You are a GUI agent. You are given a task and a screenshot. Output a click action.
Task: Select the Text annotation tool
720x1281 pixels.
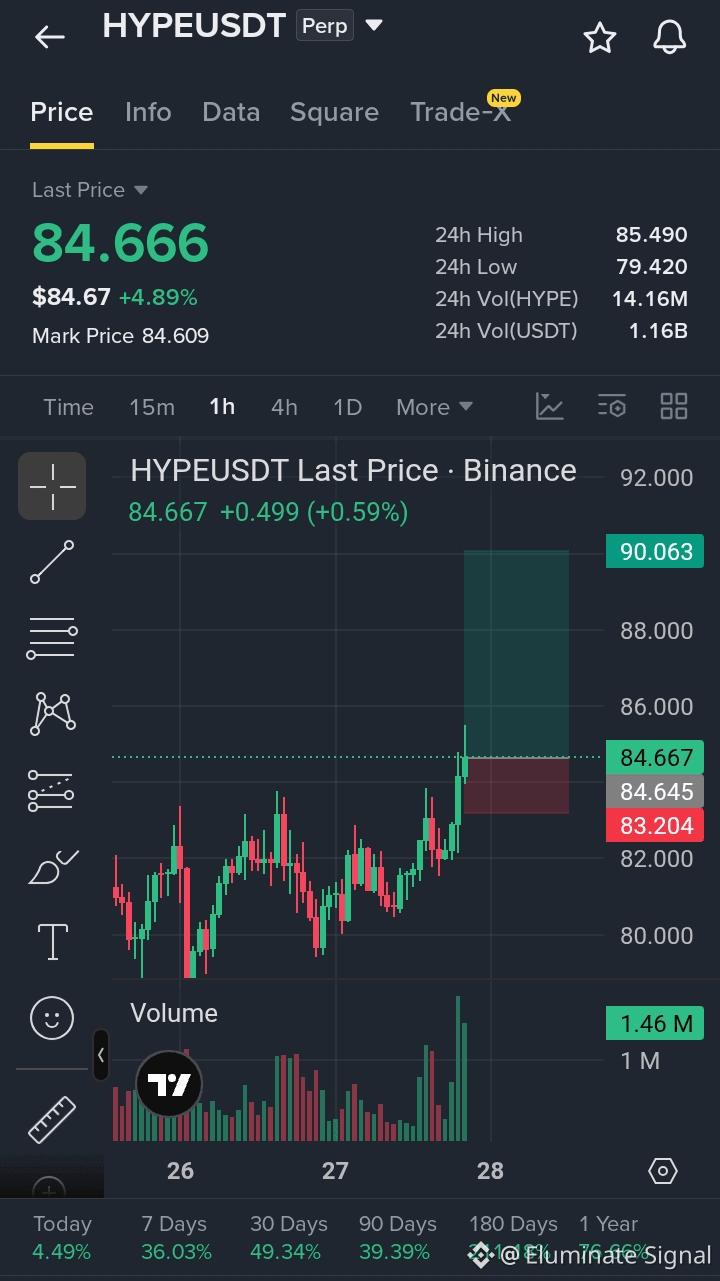point(52,942)
